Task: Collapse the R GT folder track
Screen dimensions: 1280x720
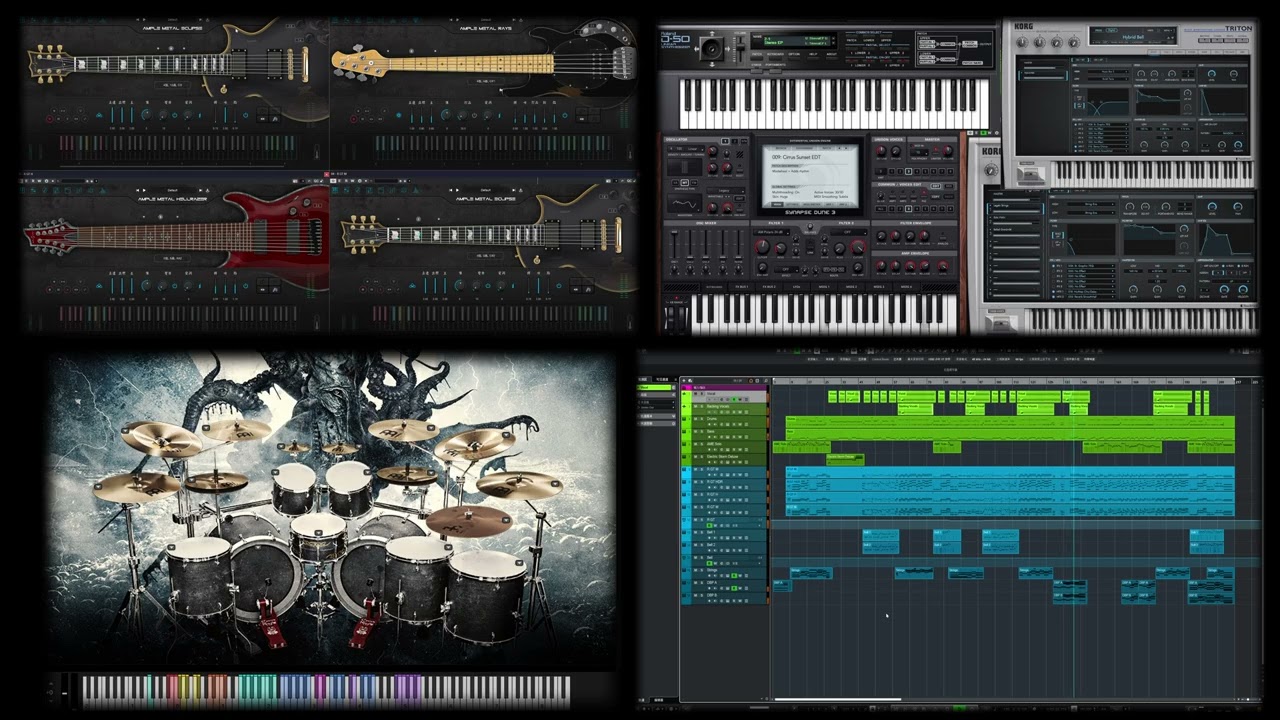Action: tap(685, 519)
